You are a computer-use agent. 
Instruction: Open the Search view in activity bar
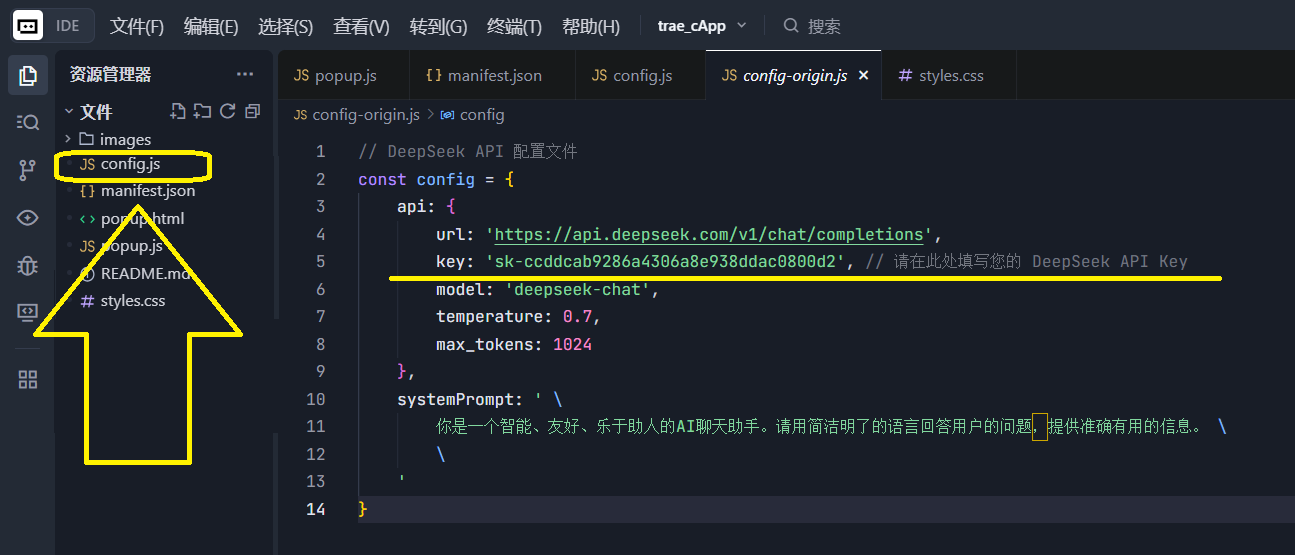(28, 122)
